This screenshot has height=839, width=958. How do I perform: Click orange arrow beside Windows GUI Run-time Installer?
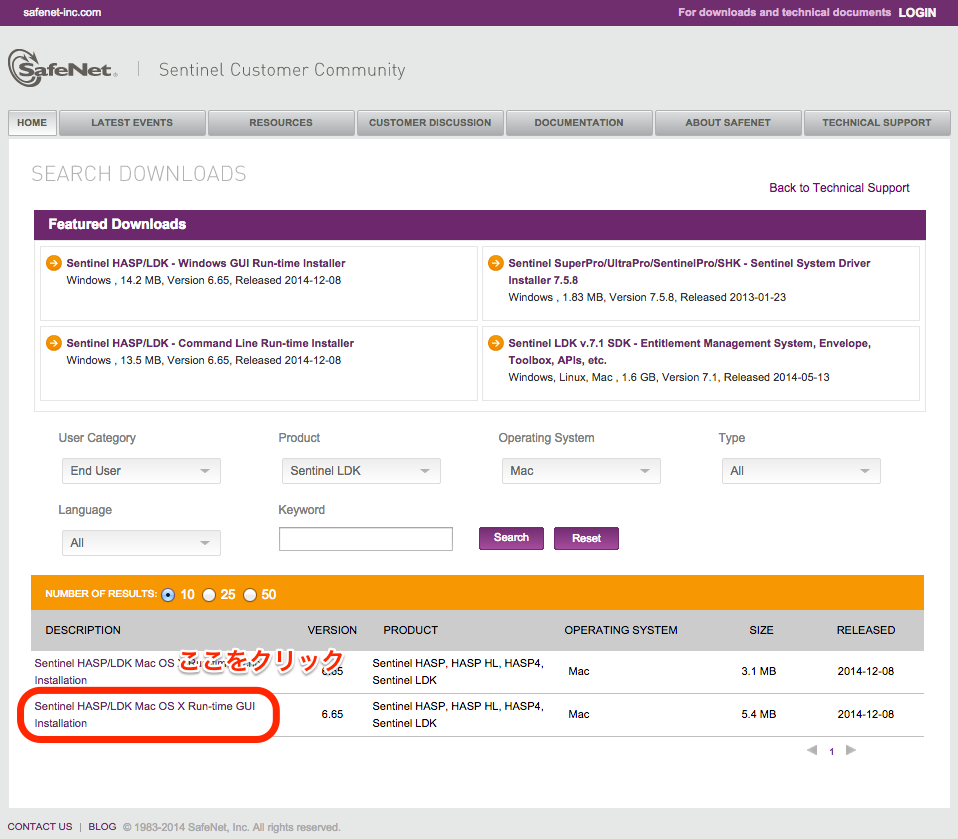(54, 263)
